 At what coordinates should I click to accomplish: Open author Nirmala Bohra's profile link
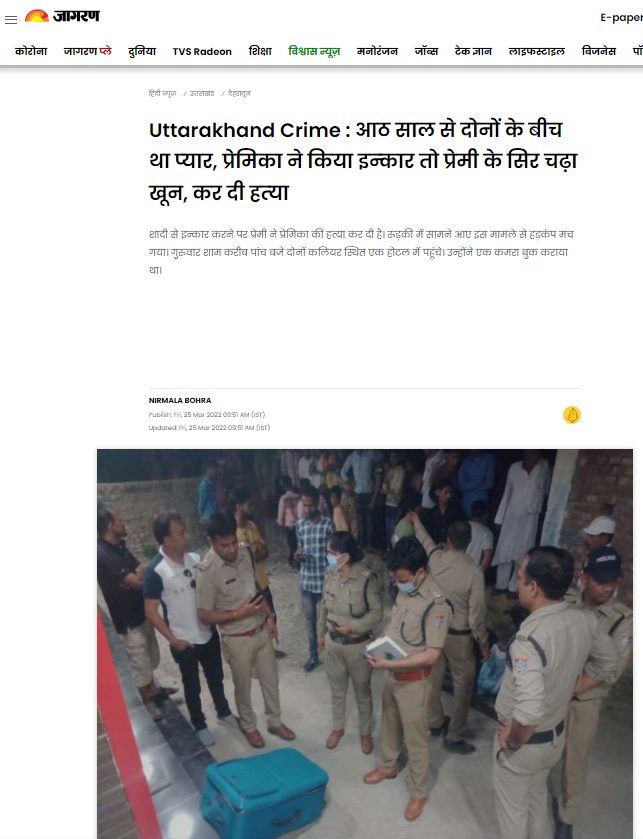point(180,400)
